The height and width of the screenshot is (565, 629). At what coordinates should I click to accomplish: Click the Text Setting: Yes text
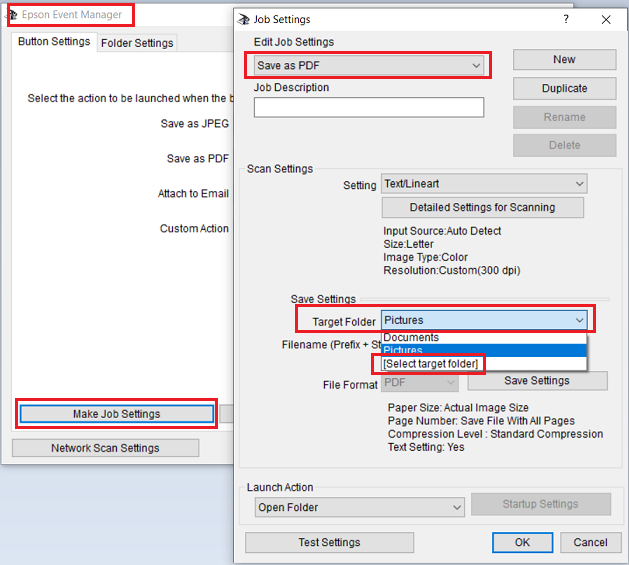(426, 447)
